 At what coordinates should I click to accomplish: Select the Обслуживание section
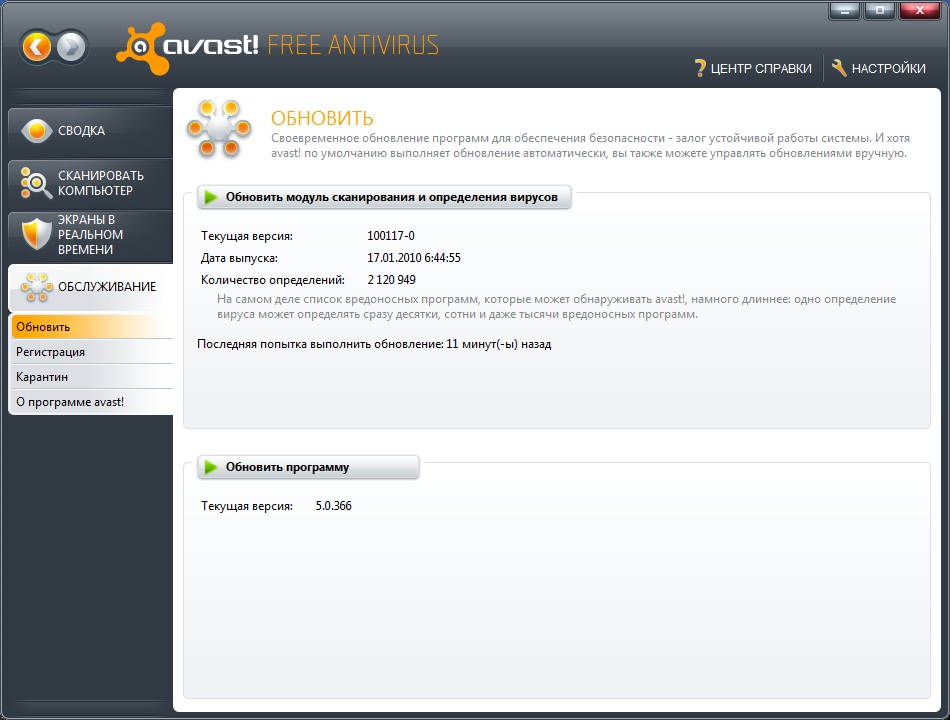pos(91,287)
